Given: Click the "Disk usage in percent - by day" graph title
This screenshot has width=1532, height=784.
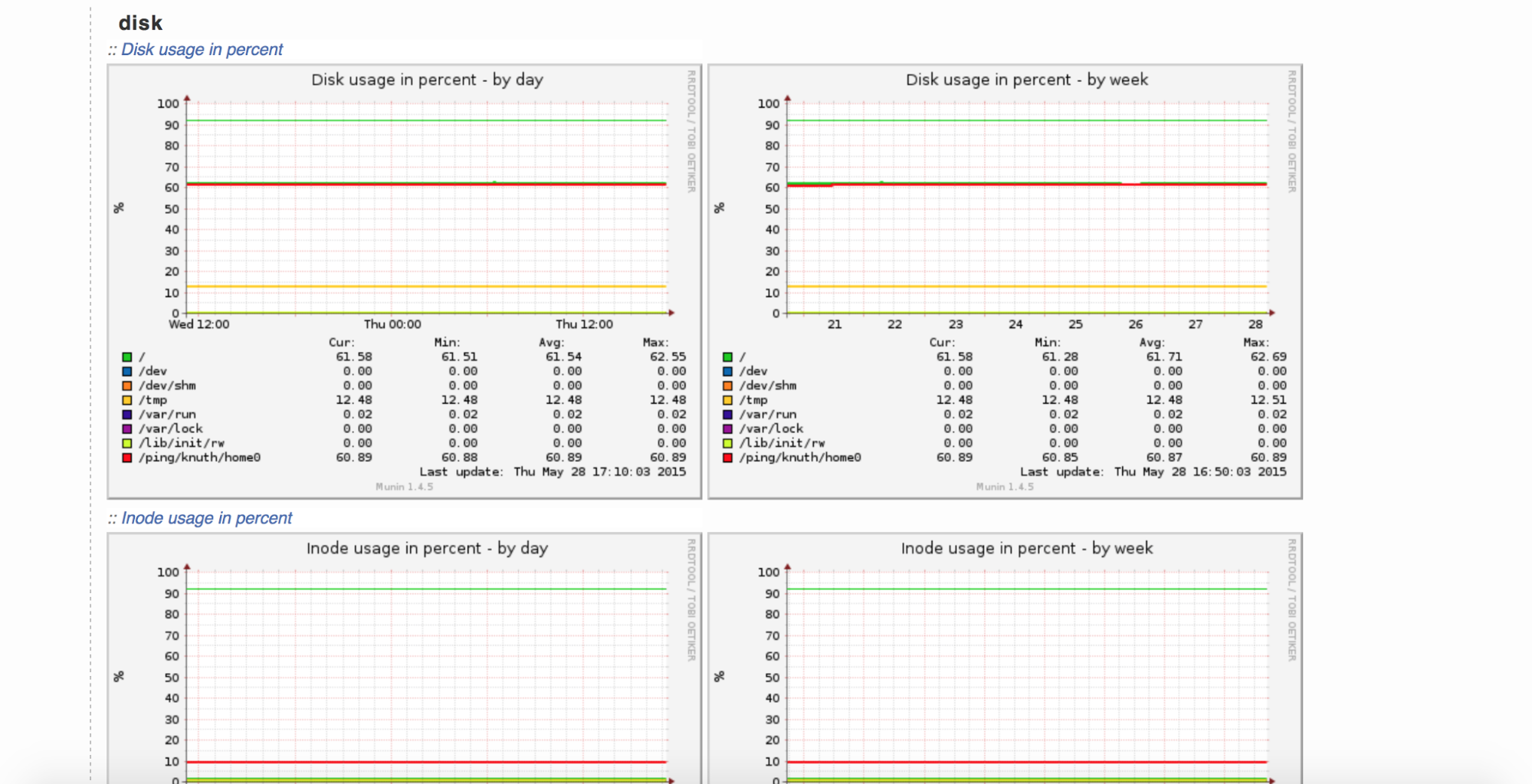Looking at the screenshot, I should pos(427,80).
